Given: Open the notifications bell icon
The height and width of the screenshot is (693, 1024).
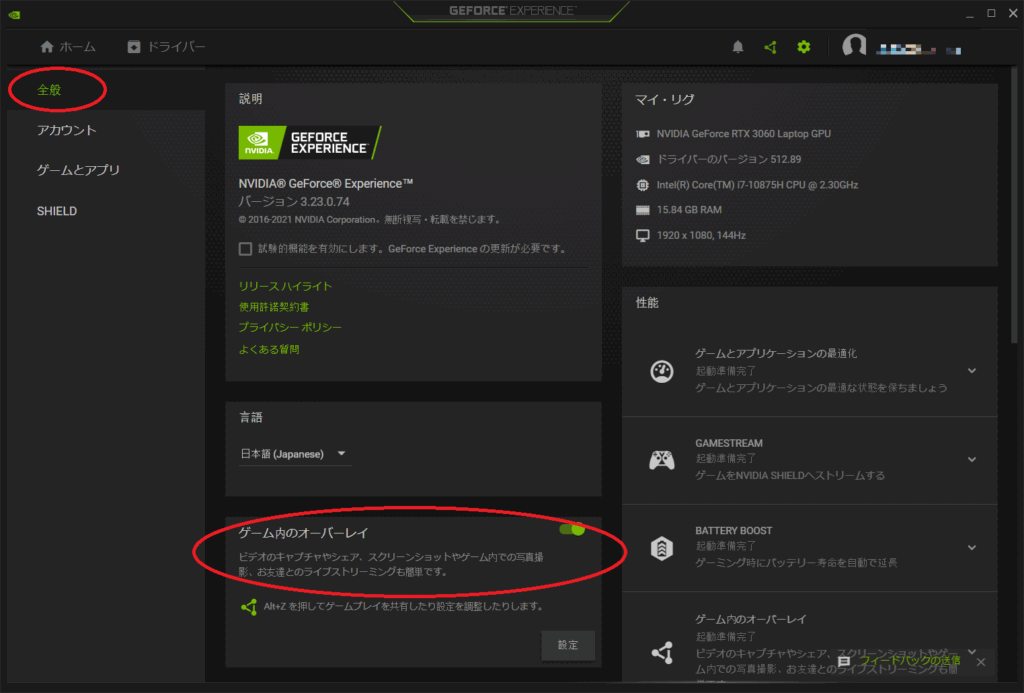Looking at the screenshot, I should (x=737, y=47).
